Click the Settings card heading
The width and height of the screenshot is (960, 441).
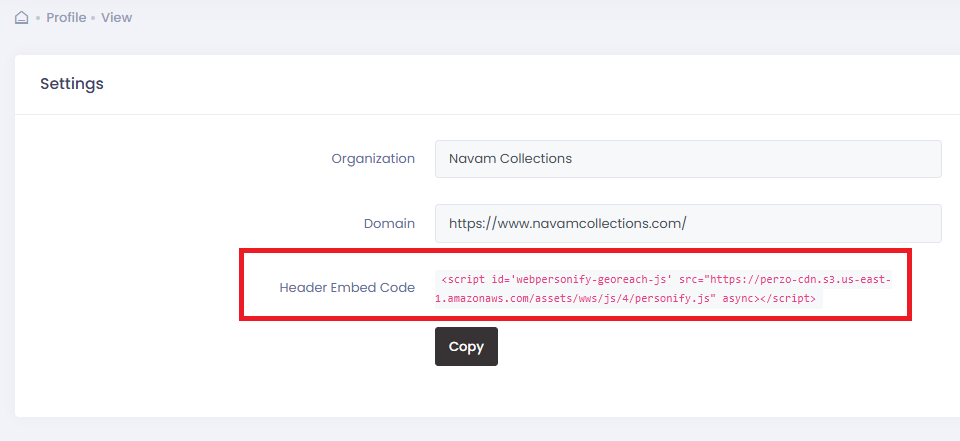pos(72,84)
